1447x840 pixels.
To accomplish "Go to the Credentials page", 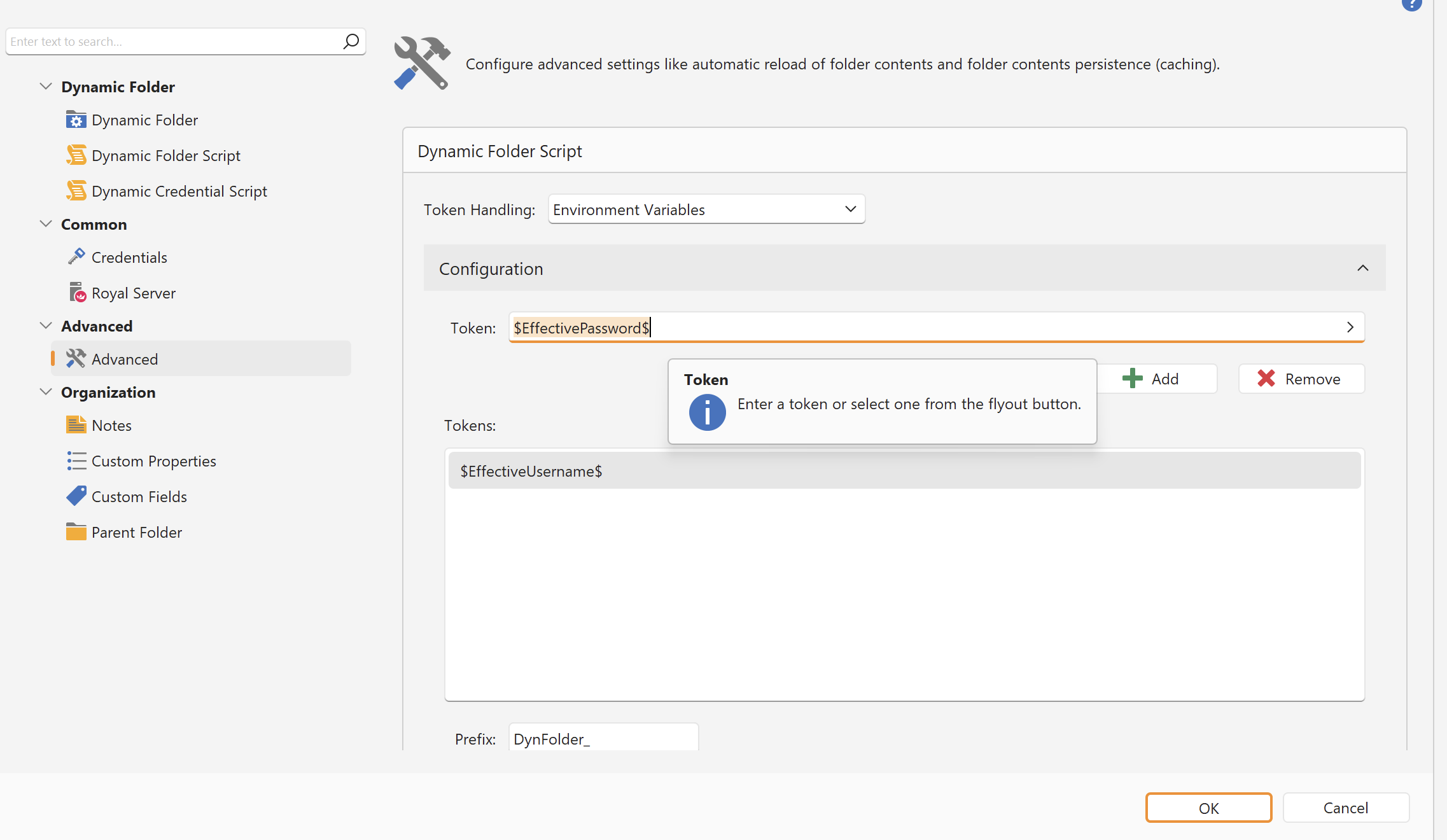I will tap(129, 257).
